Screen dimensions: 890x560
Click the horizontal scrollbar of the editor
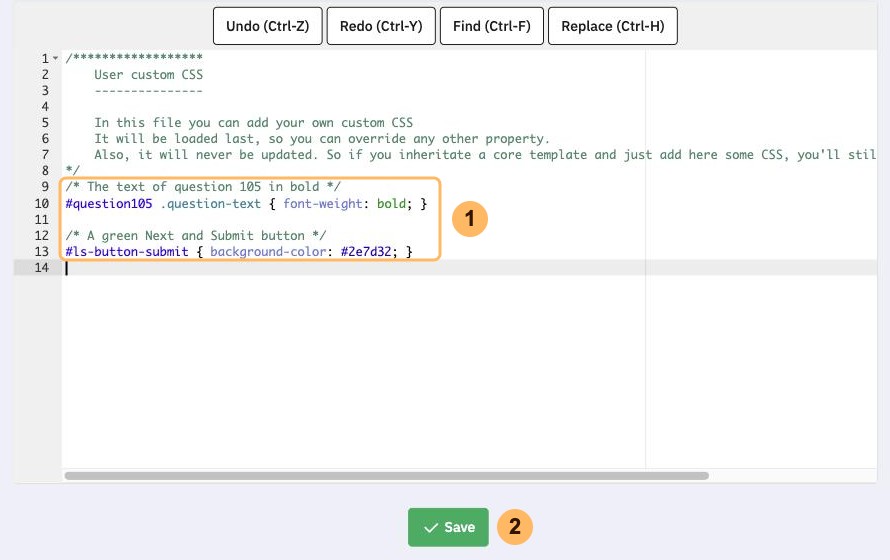pos(387,475)
